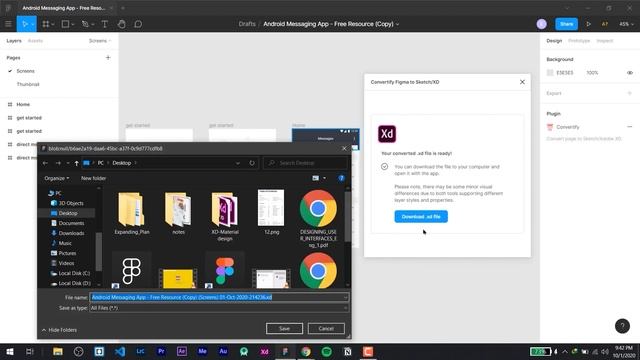Select Desktop in the navigation tree
Screen dimensions: 640x360
point(67,213)
